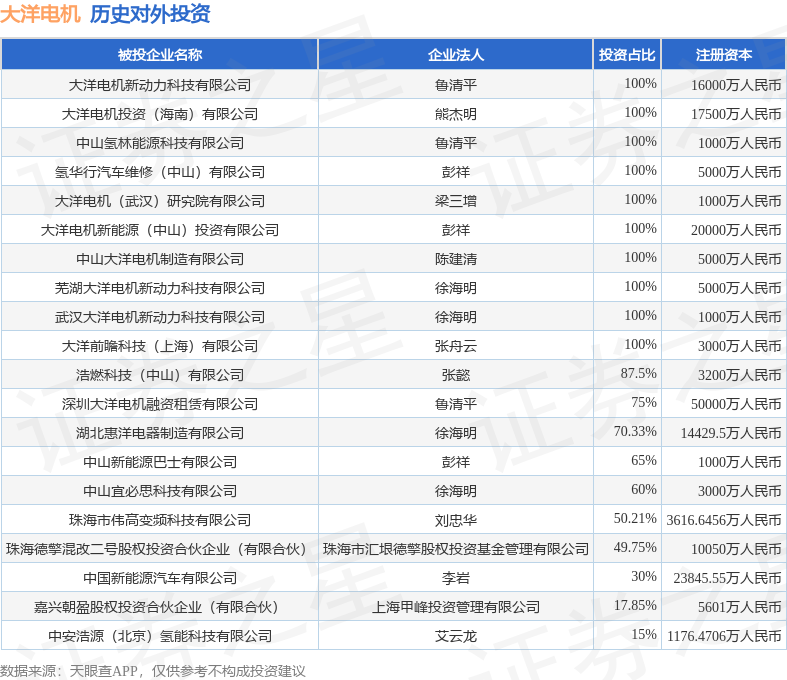787x680 pixels.
Task: Click 16000万人民币 registered capital
Action: pyautogui.click(x=736, y=85)
